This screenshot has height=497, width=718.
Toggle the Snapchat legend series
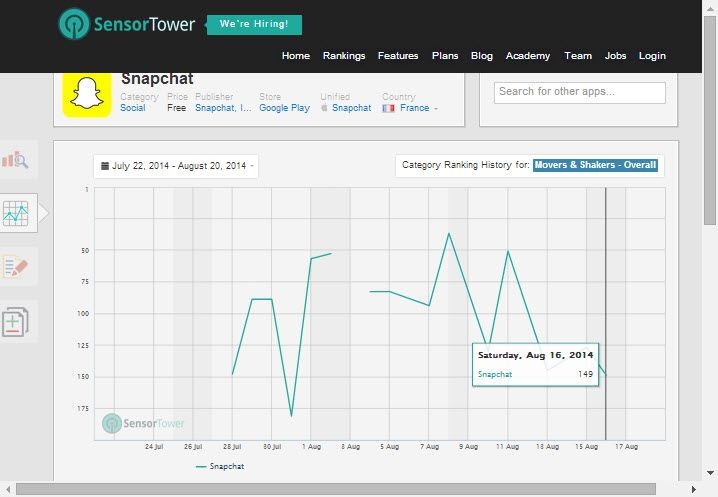click(x=220, y=466)
